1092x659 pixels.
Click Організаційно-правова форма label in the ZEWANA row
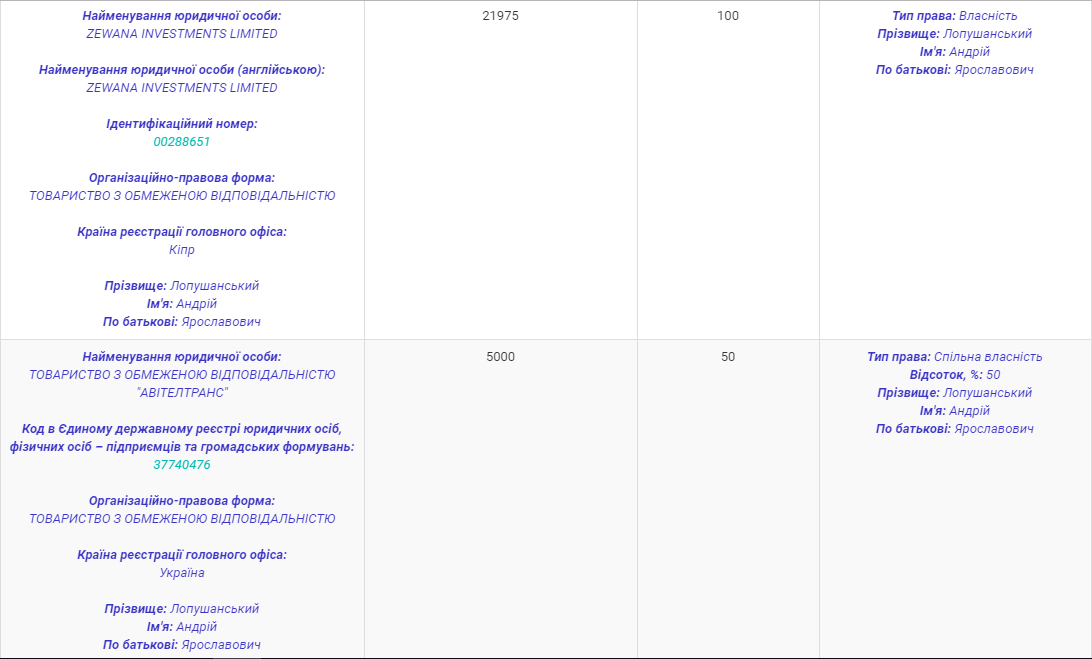pos(181,178)
